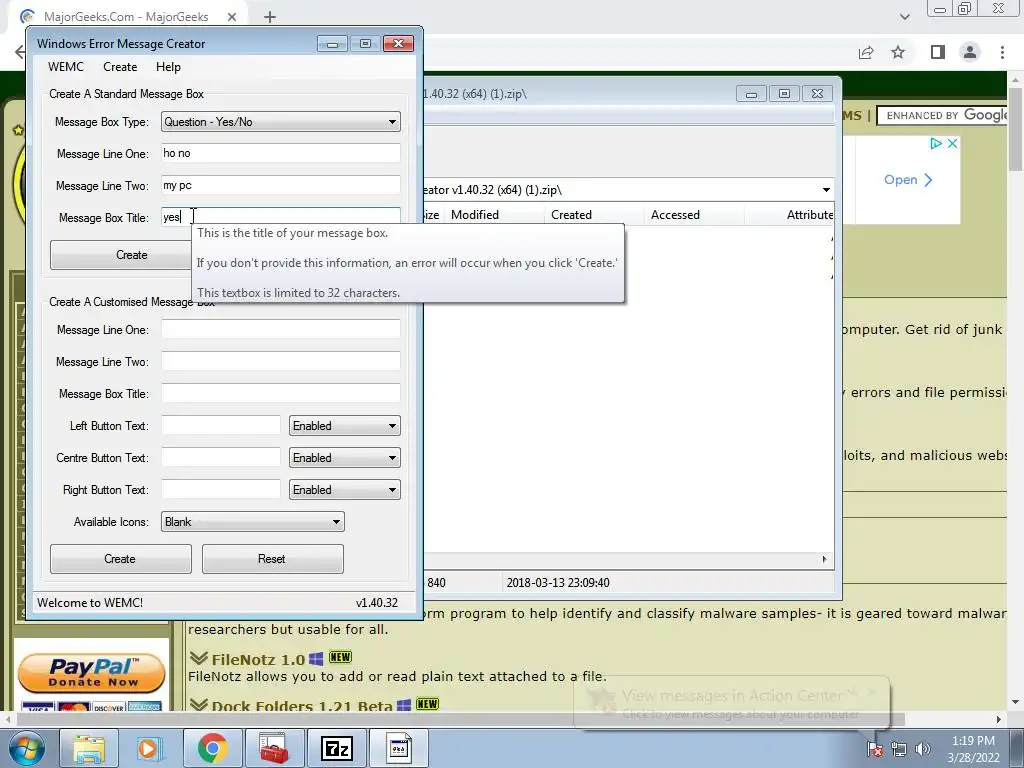
Task: Click Centre Button Text input field
Action: click(221, 457)
